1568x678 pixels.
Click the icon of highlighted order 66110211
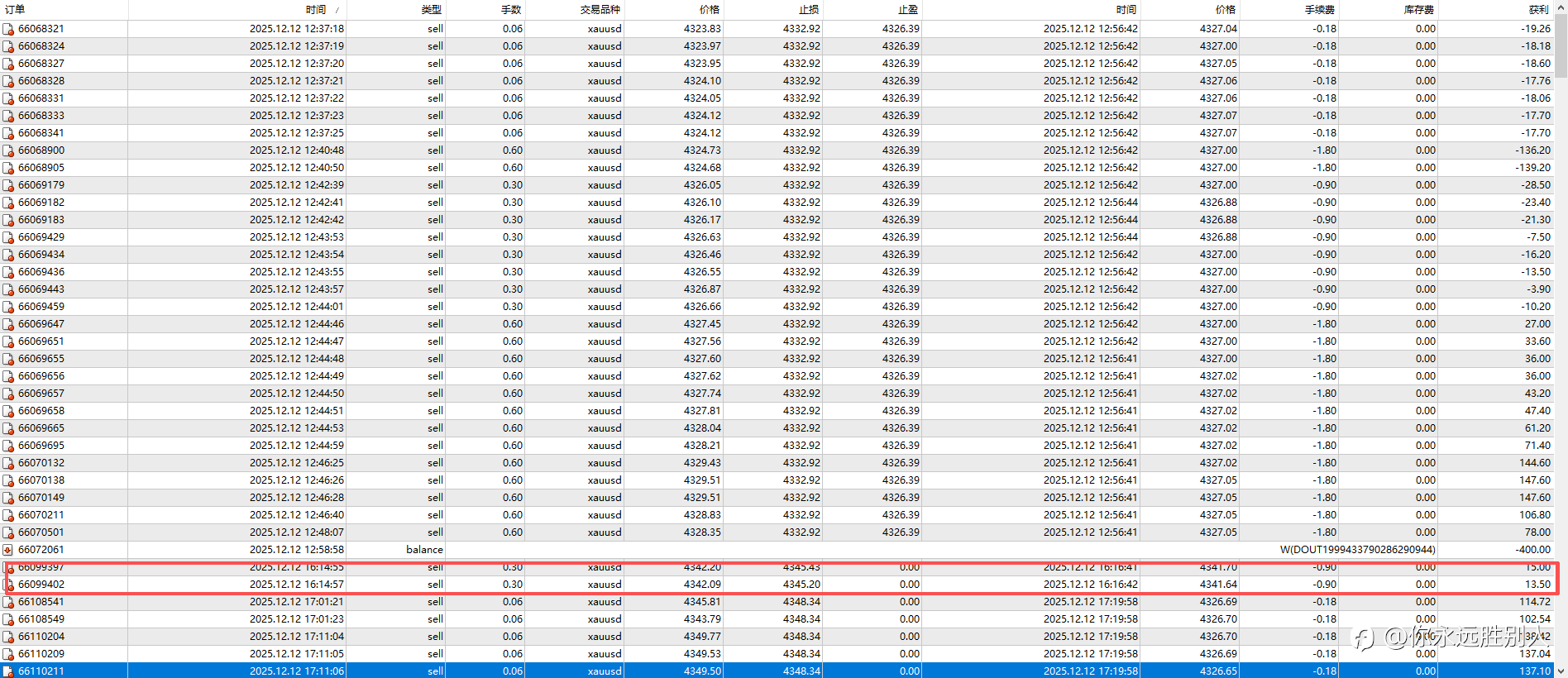(8, 671)
